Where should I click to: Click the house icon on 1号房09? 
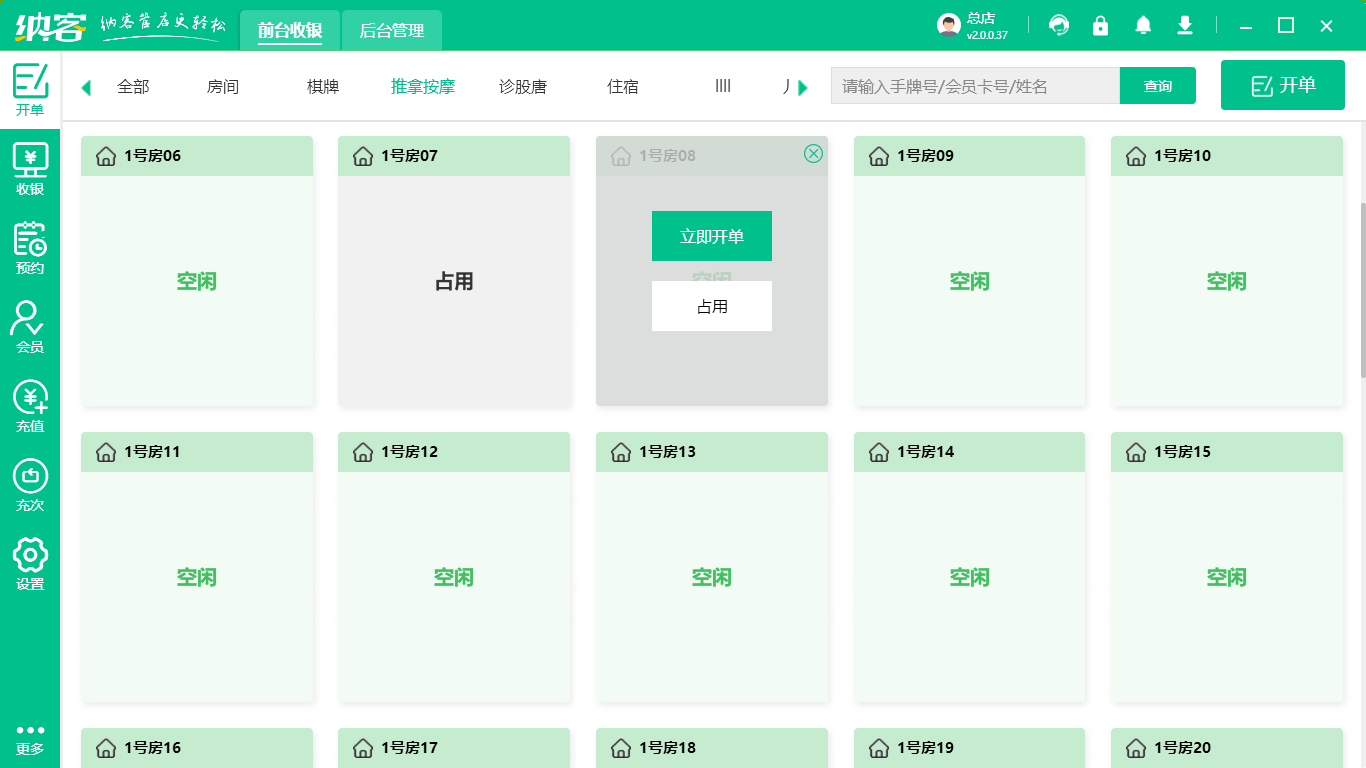879,156
